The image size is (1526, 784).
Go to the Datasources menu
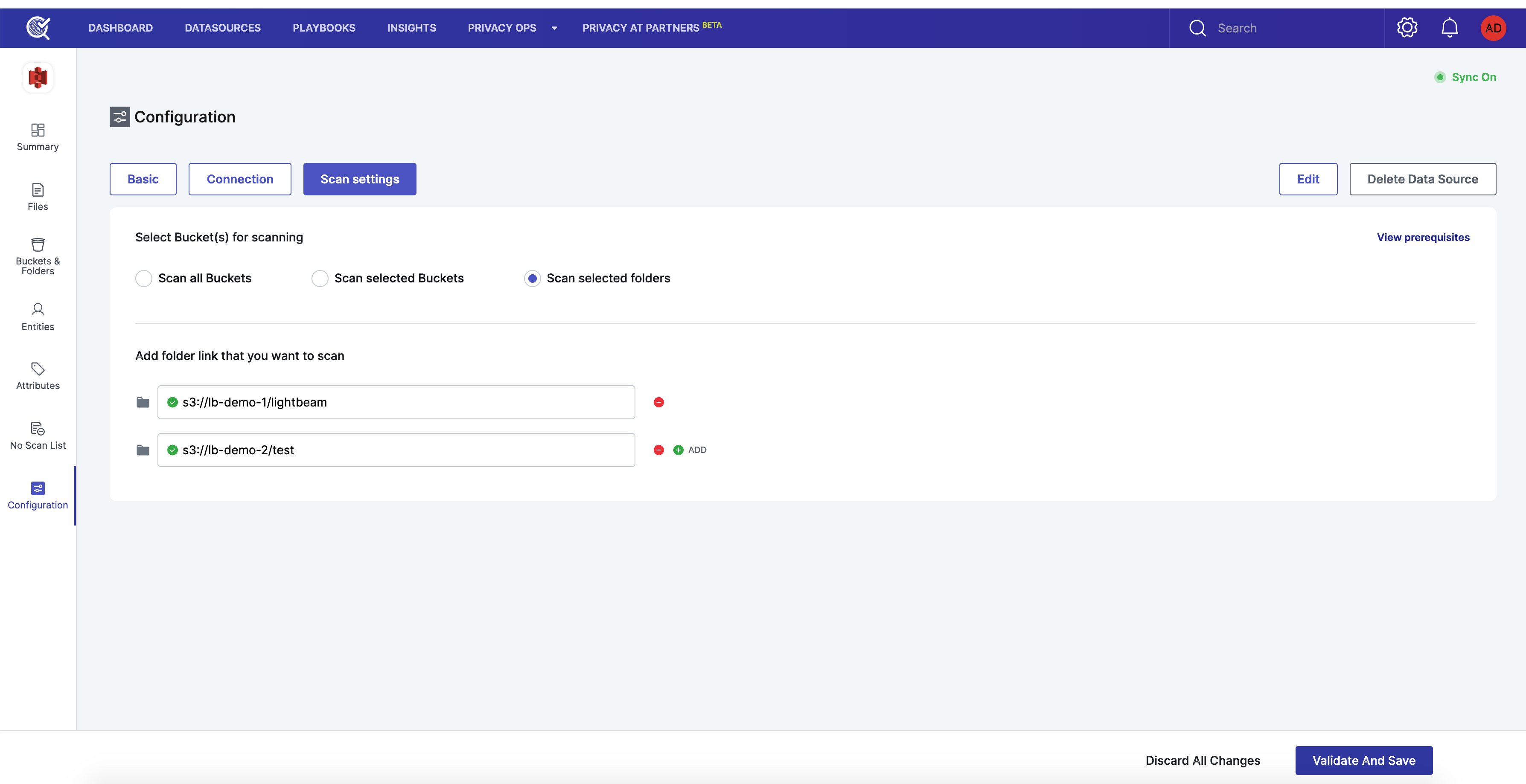click(223, 28)
